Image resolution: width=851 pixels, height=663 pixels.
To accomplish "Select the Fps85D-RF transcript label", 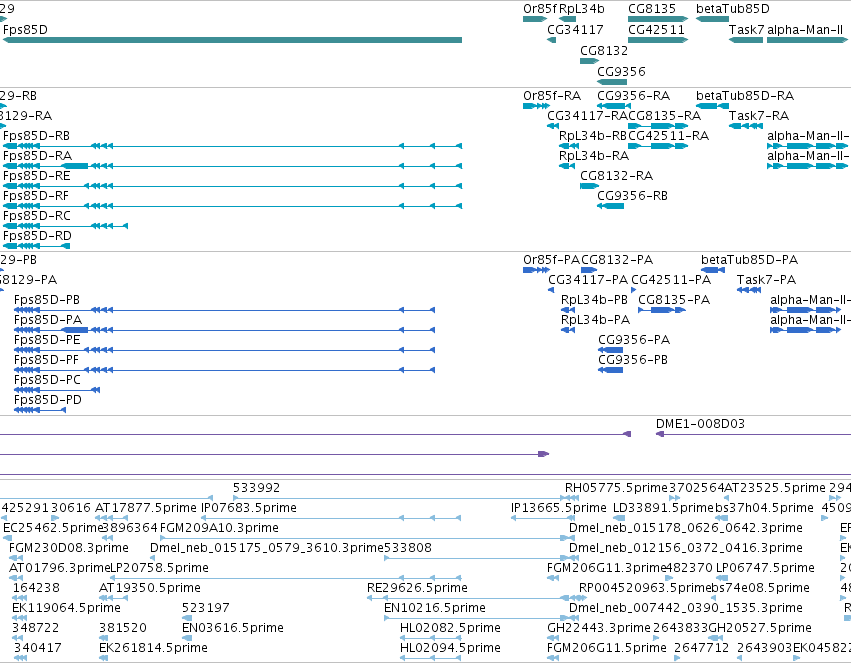I will pyautogui.click(x=36, y=196).
